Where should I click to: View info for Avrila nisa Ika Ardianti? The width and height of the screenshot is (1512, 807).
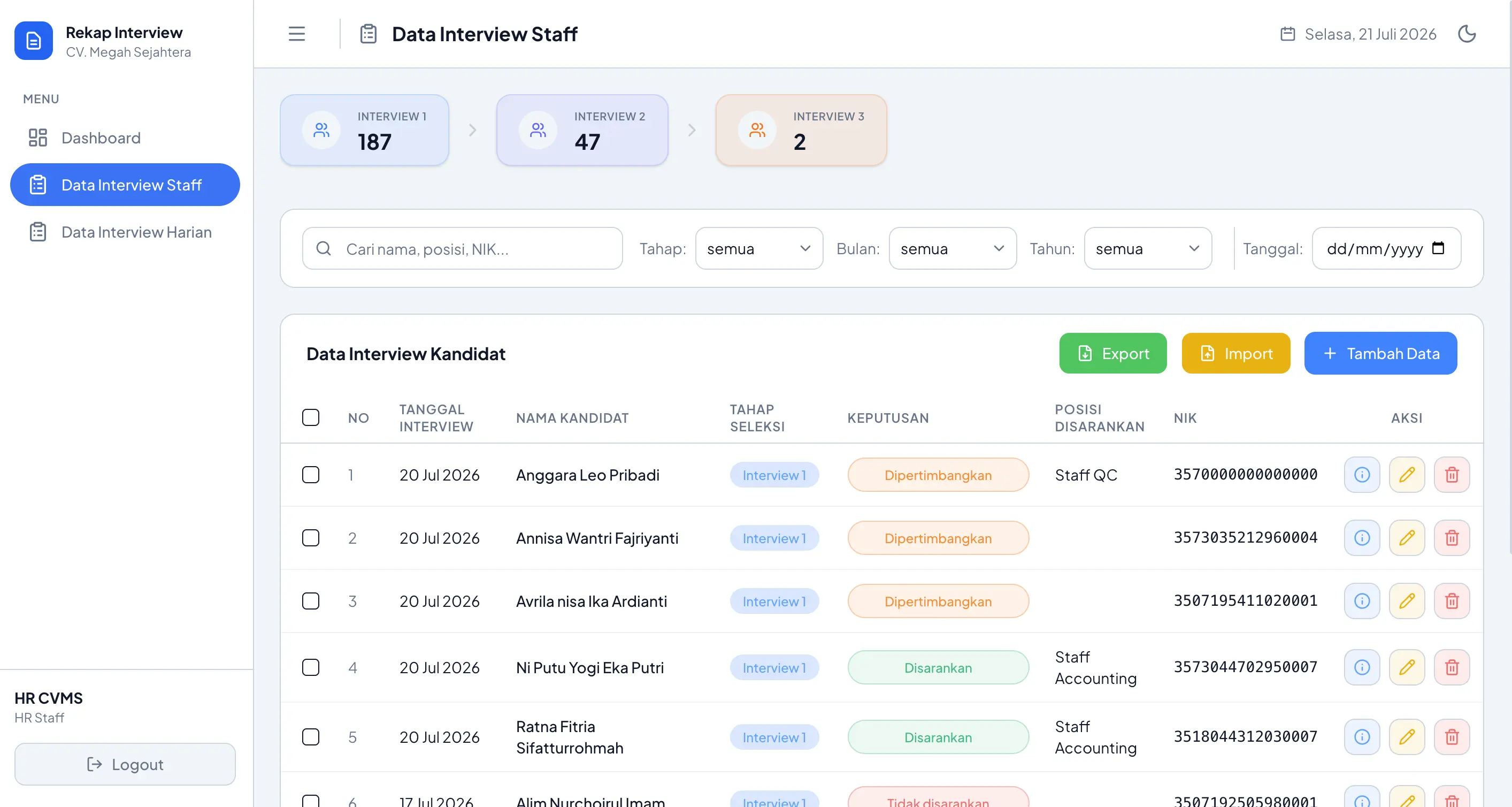[1362, 601]
